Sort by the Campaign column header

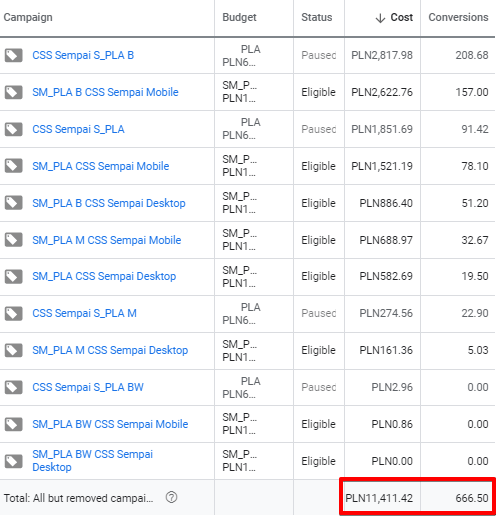[28, 17]
